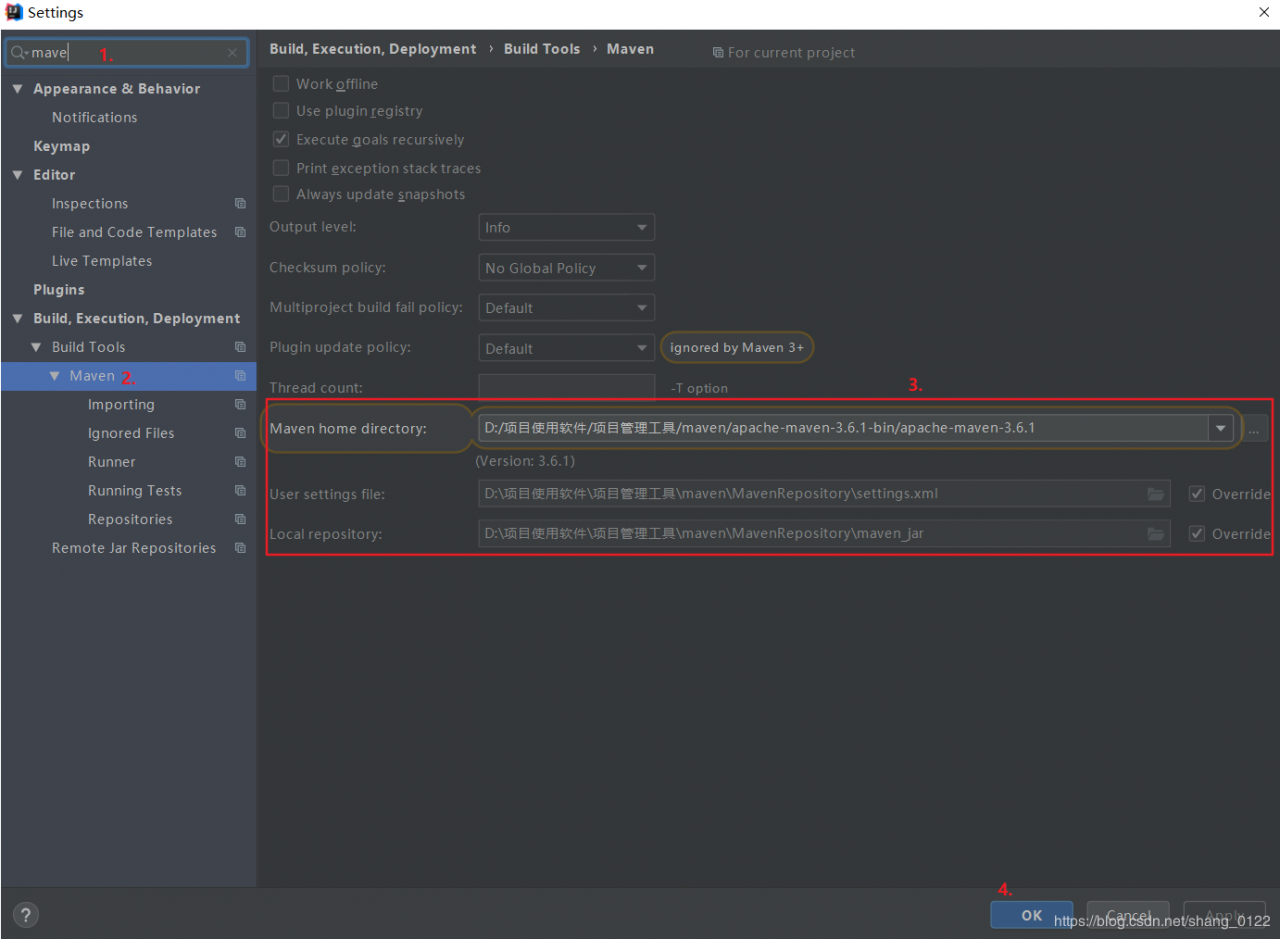
Task: Click project-level icon next to Running Tests
Action: coord(240,491)
